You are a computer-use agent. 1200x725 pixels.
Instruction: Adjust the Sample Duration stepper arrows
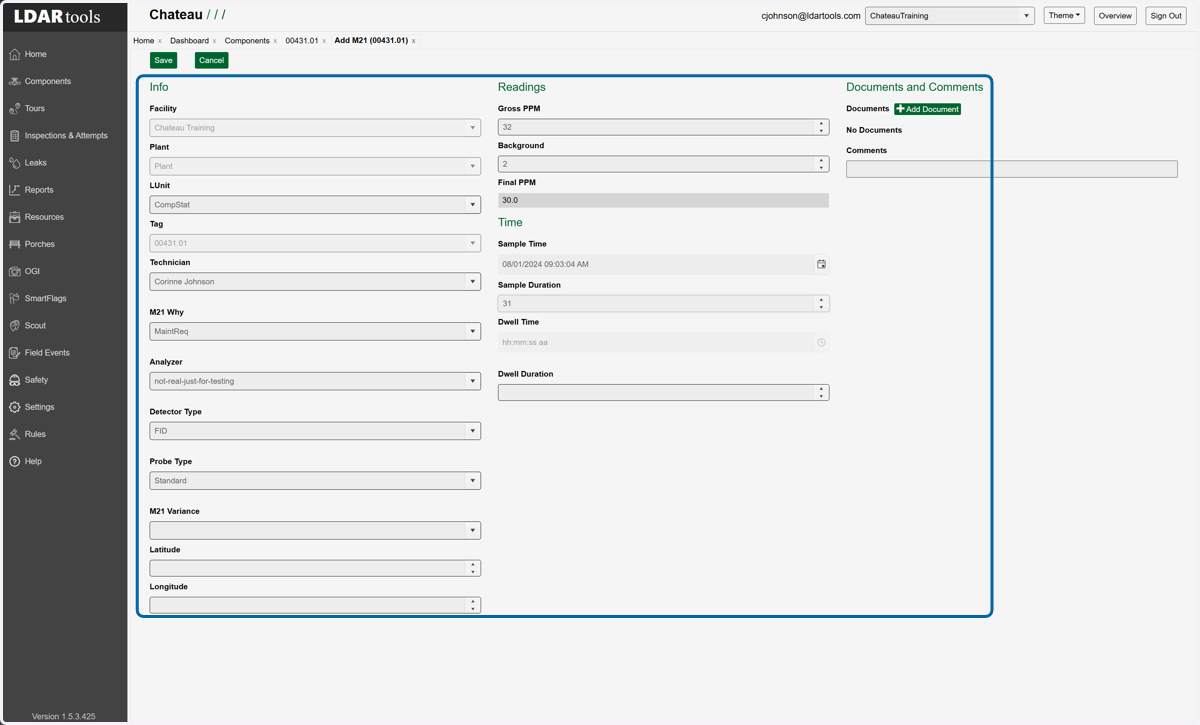[822, 303]
